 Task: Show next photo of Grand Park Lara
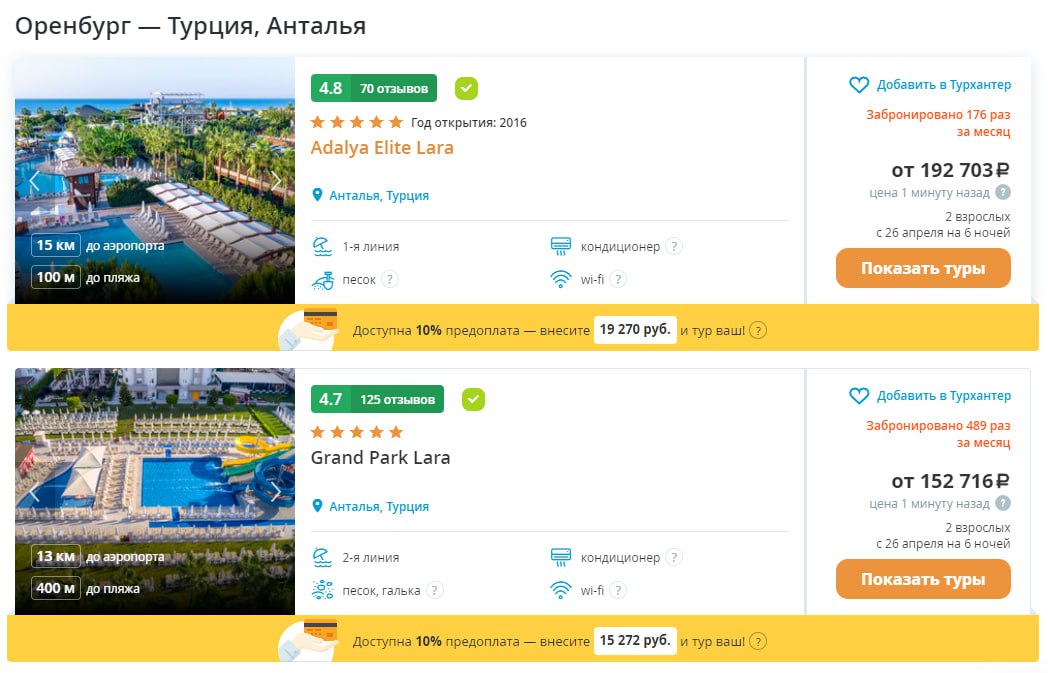(277, 492)
